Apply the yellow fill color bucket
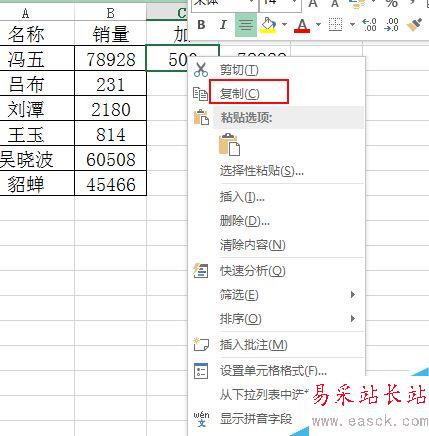The width and height of the screenshot is (429, 436). 269,25
